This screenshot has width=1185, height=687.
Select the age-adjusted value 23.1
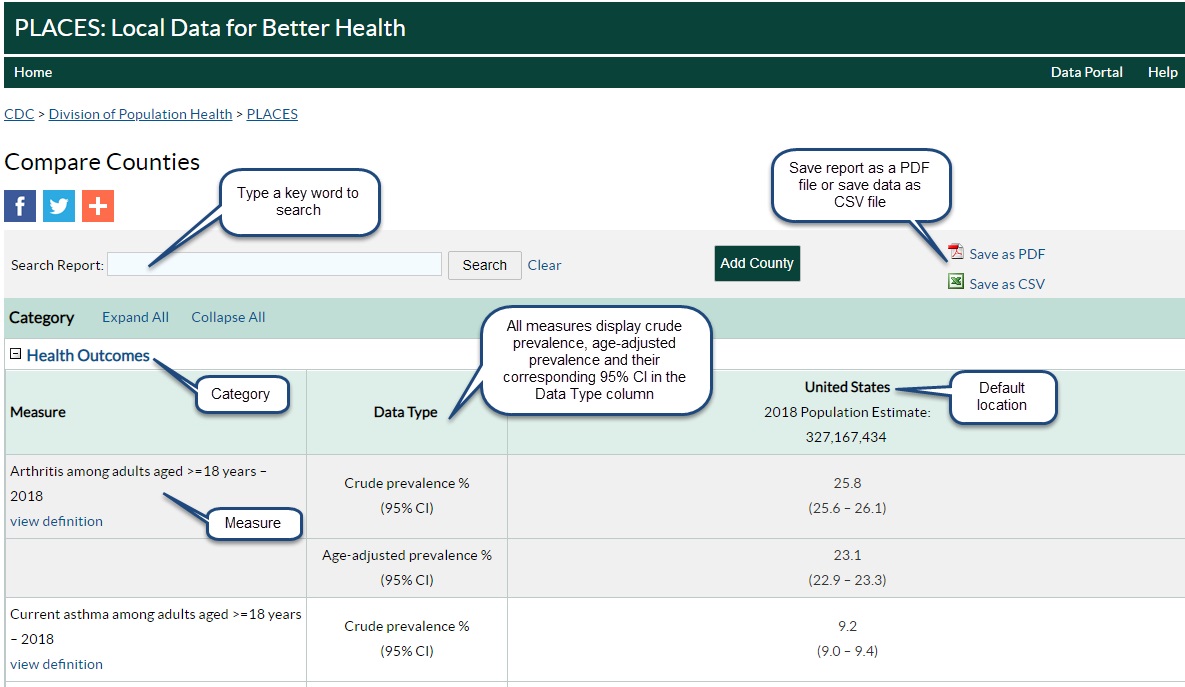pyautogui.click(x=847, y=555)
